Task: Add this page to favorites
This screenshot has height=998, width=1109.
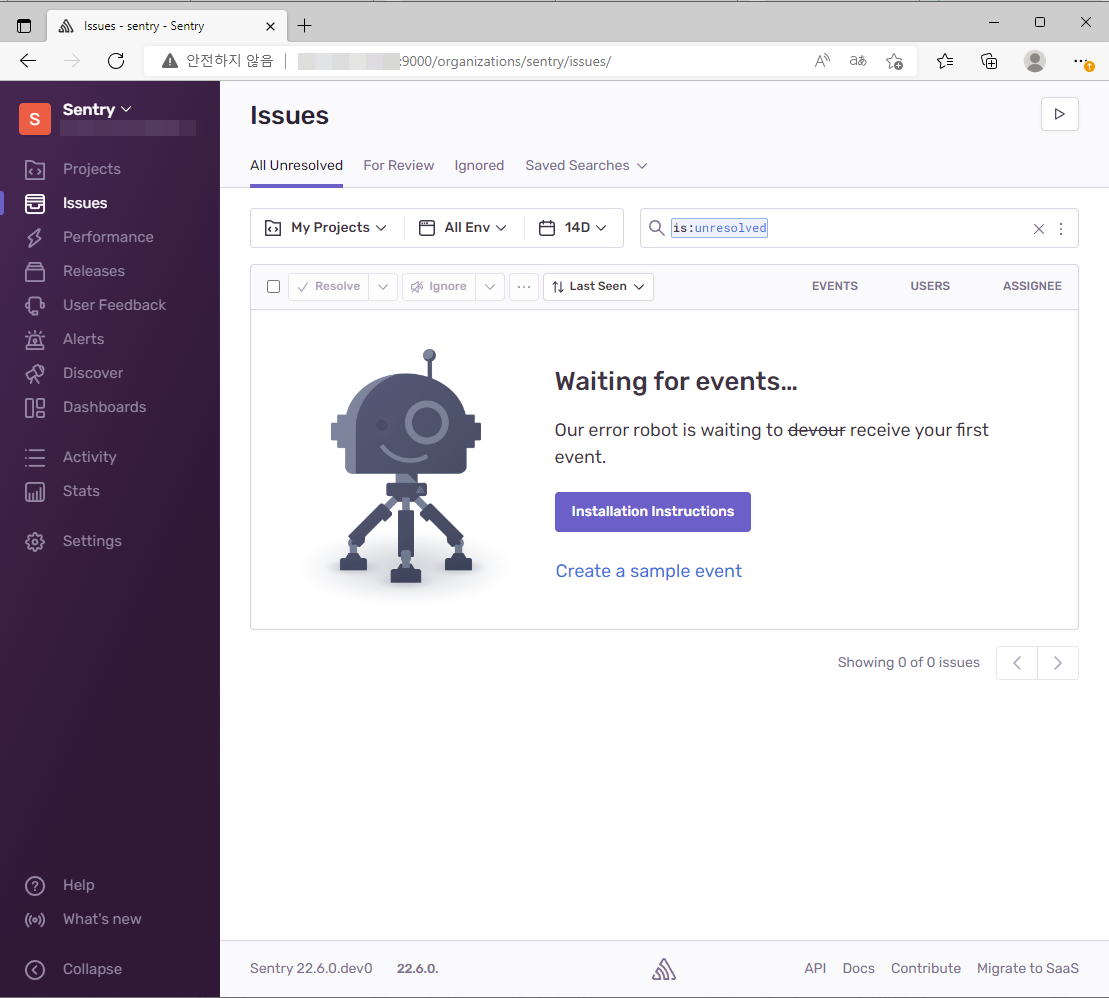Action: point(894,62)
